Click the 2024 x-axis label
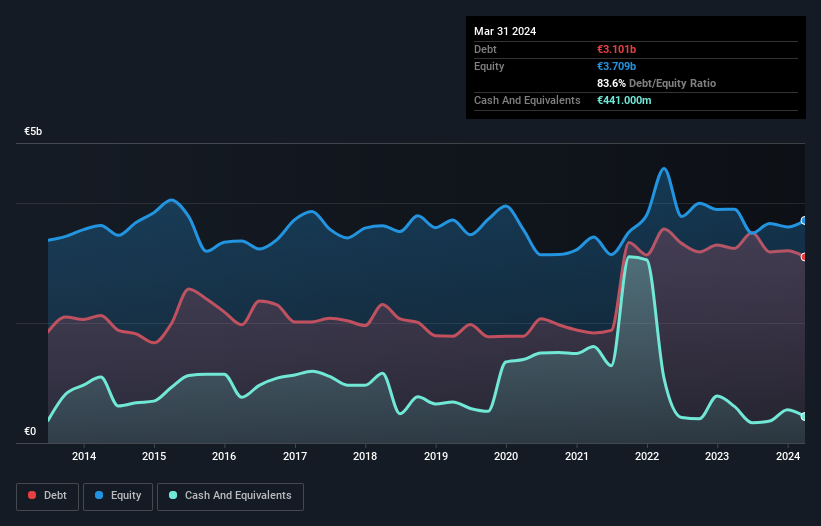 pyautogui.click(x=787, y=456)
